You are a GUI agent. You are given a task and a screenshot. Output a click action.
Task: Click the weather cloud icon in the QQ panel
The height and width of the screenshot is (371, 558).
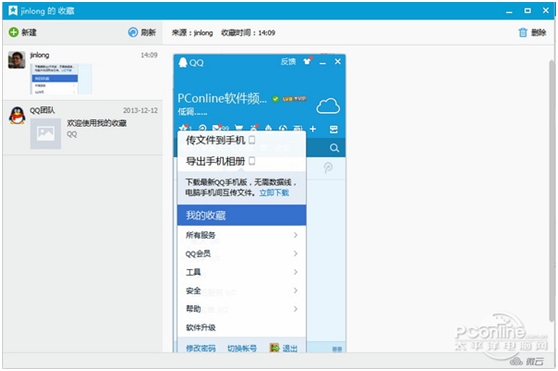tap(328, 106)
